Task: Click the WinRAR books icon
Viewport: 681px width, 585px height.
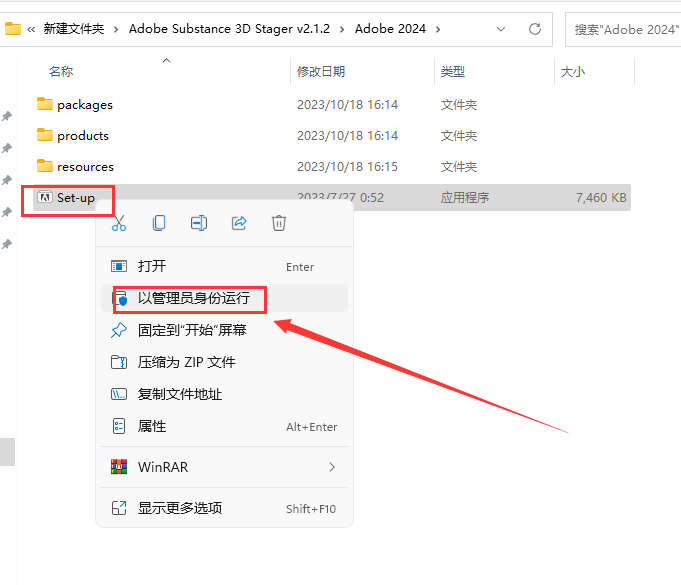Action: 119,467
